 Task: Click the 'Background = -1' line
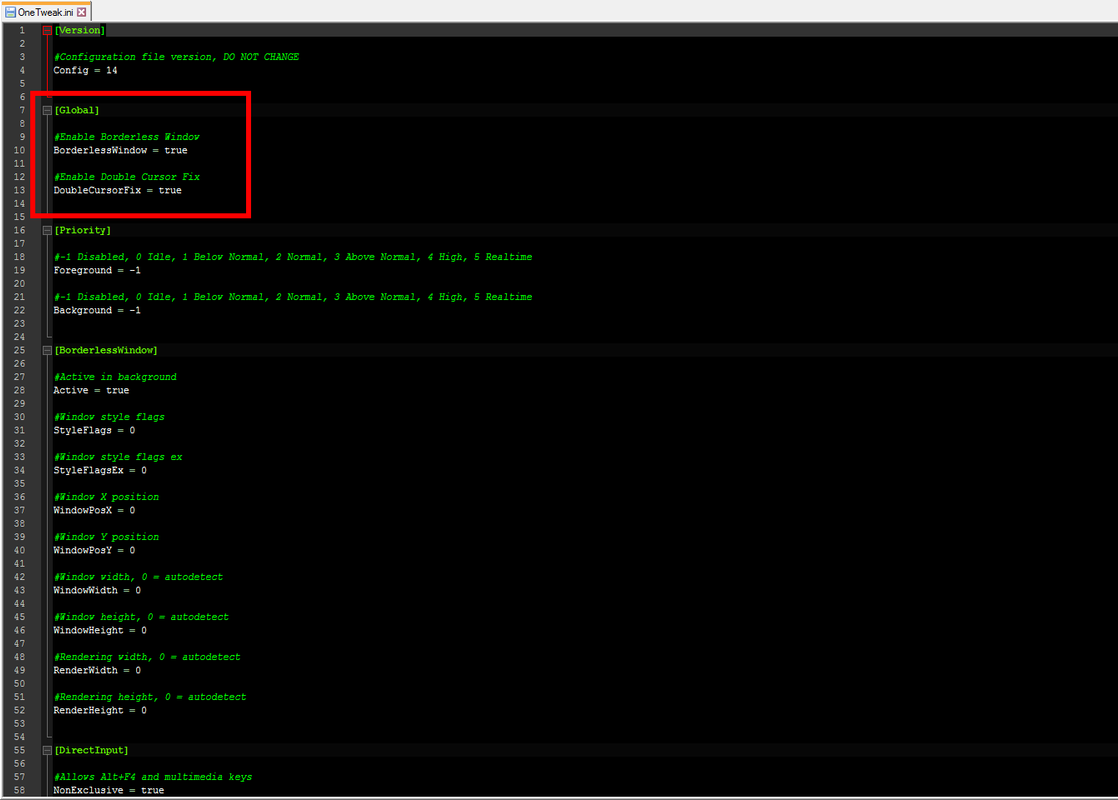click(x=97, y=310)
